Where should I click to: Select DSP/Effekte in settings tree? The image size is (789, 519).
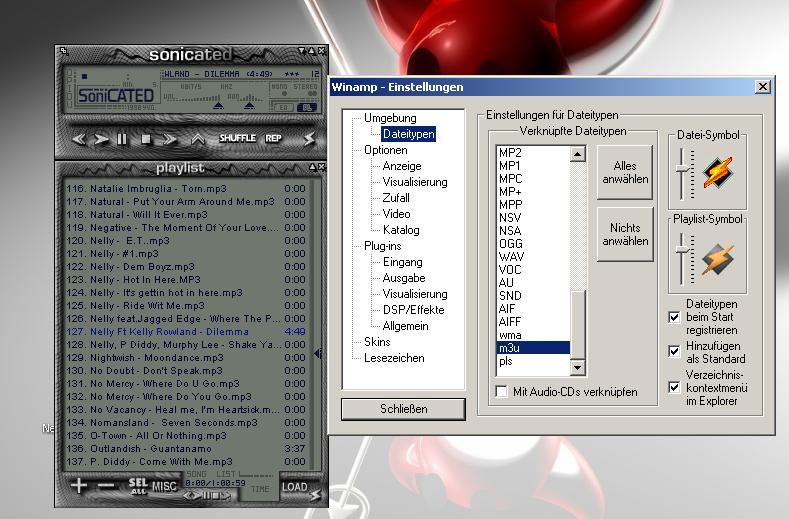pos(413,310)
